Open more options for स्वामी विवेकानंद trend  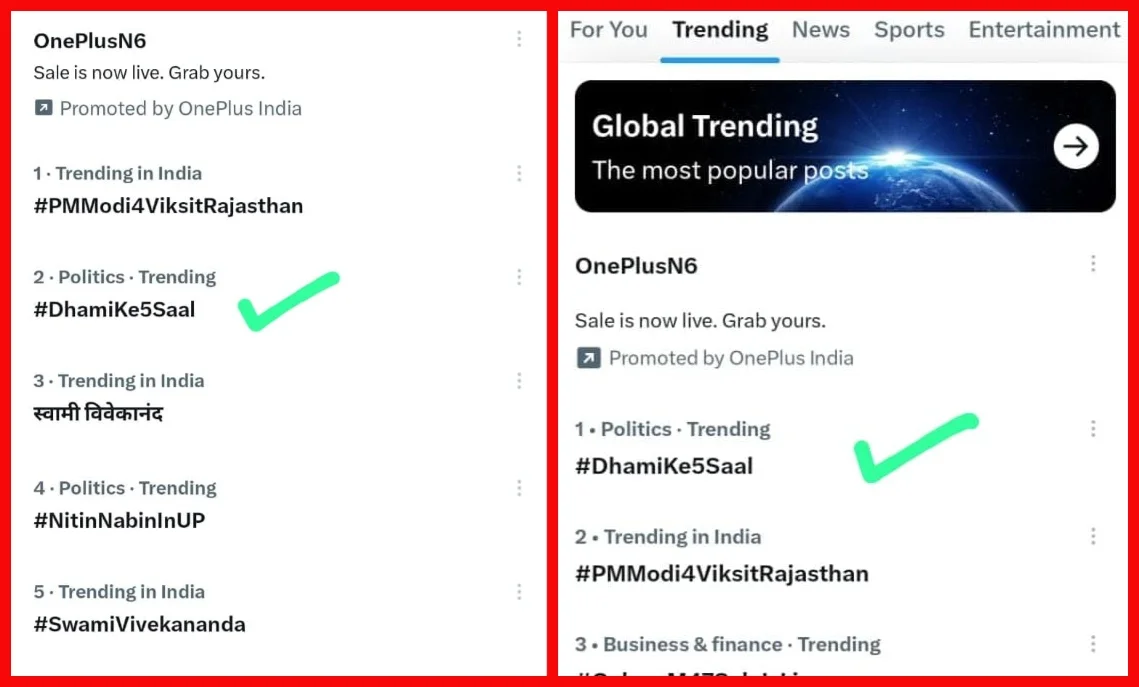519,381
